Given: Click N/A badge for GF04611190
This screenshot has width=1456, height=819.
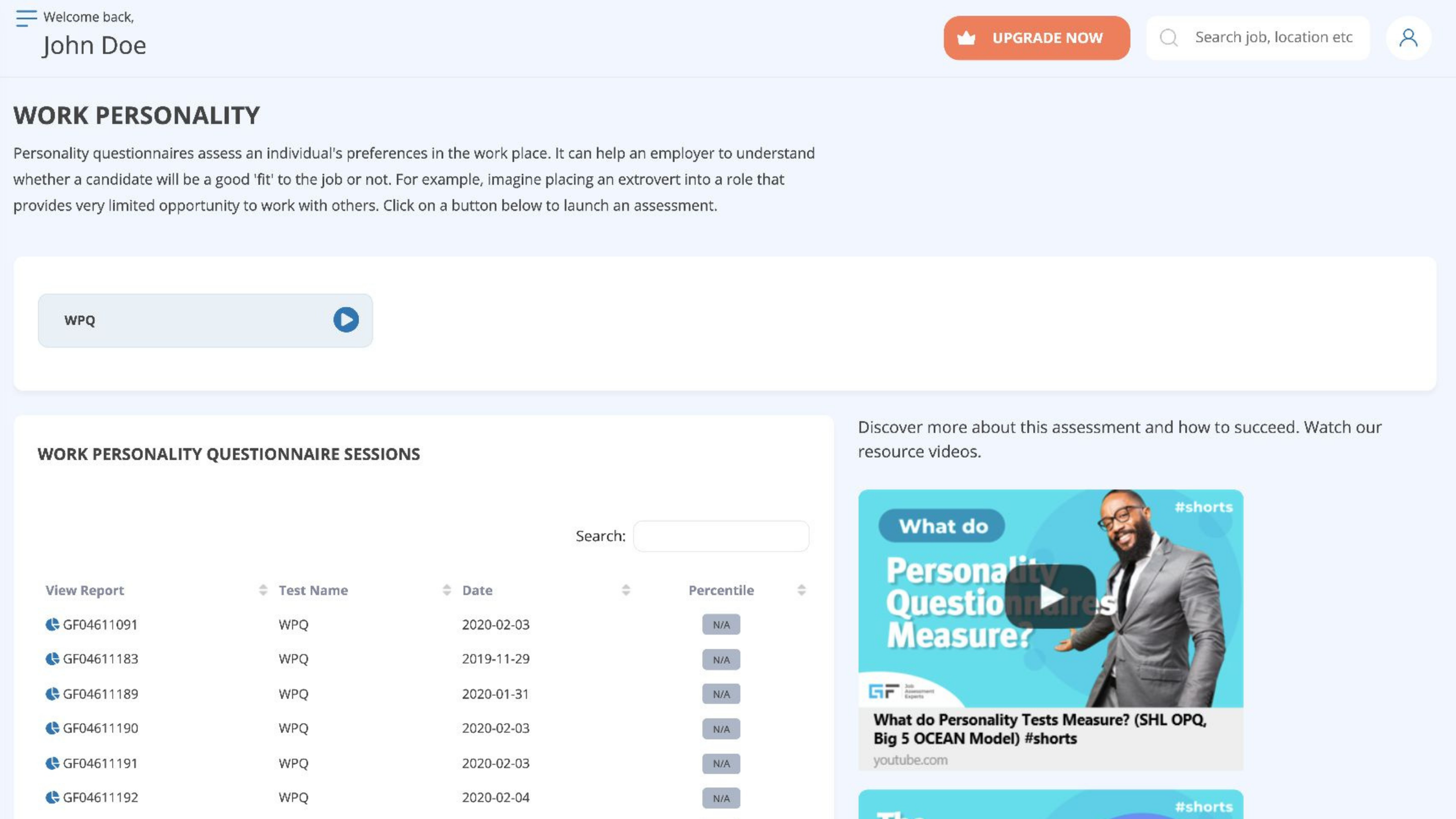Looking at the screenshot, I should coord(721,729).
